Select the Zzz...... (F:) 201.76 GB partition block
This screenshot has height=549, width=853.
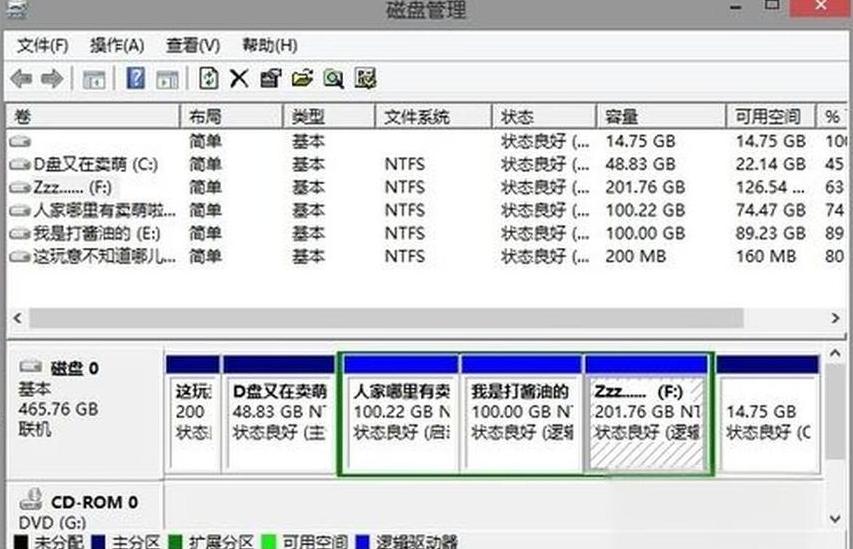[647, 414]
